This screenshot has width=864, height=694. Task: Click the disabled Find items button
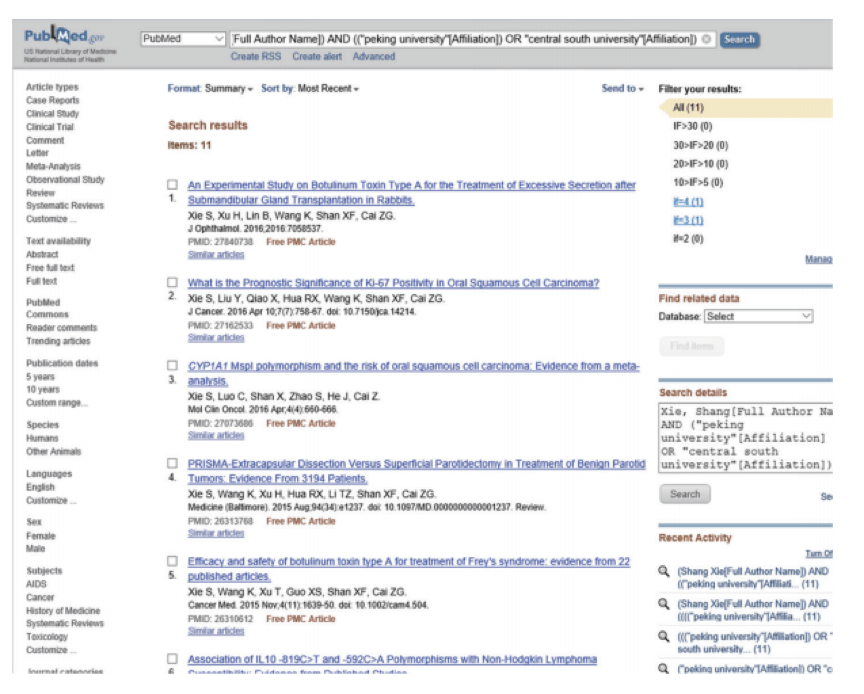[x=692, y=346]
